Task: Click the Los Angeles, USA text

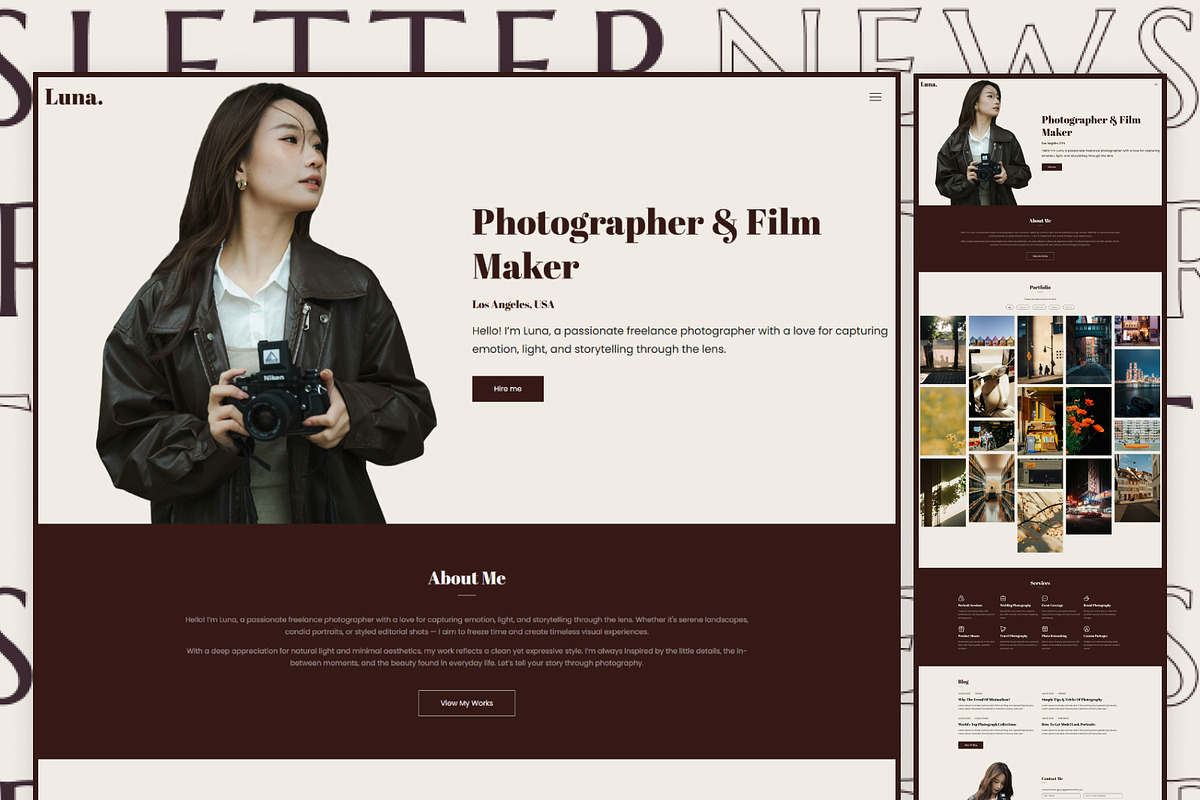Action: pos(513,305)
